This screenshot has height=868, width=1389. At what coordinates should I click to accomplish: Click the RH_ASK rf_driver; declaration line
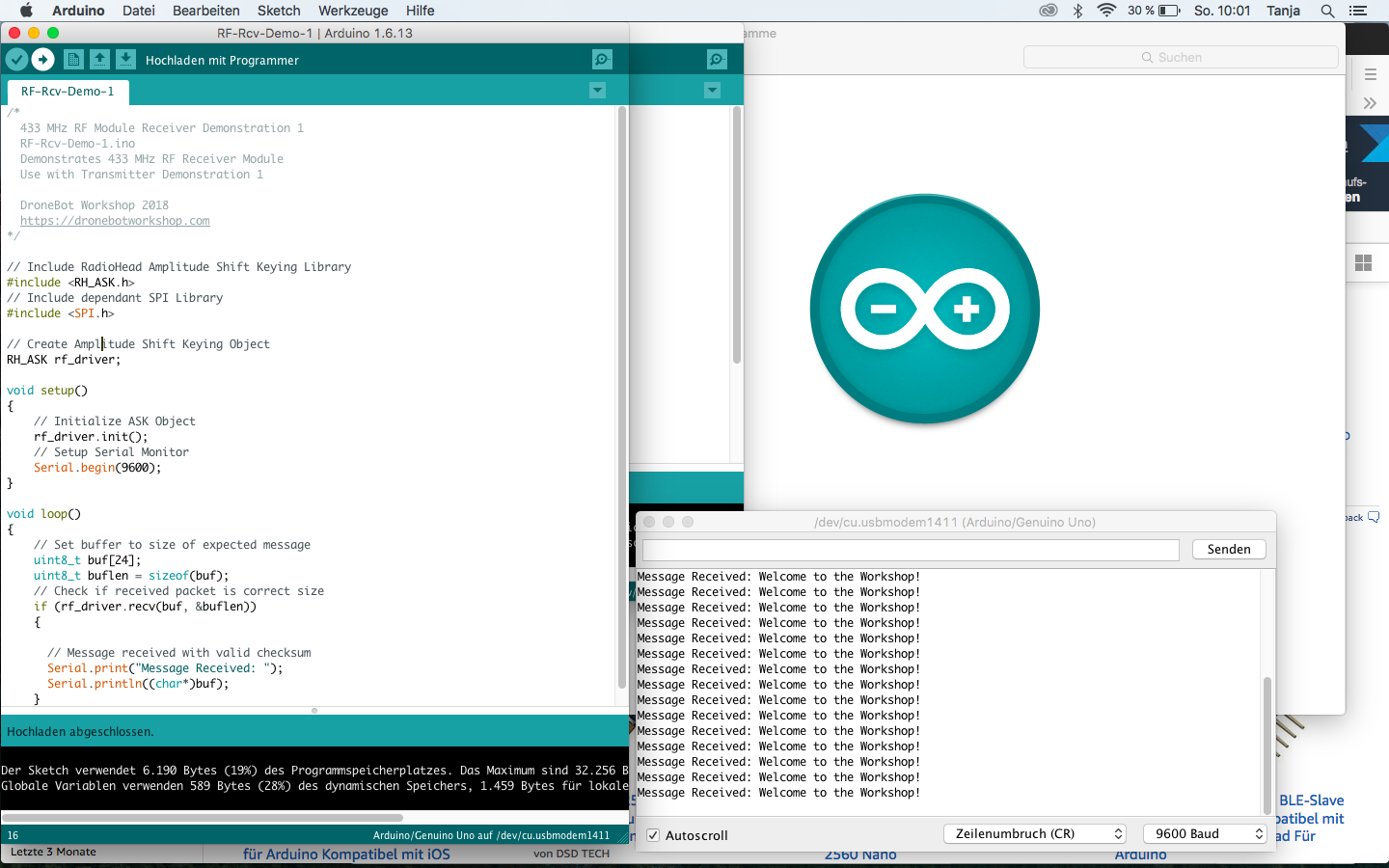(64, 360)
